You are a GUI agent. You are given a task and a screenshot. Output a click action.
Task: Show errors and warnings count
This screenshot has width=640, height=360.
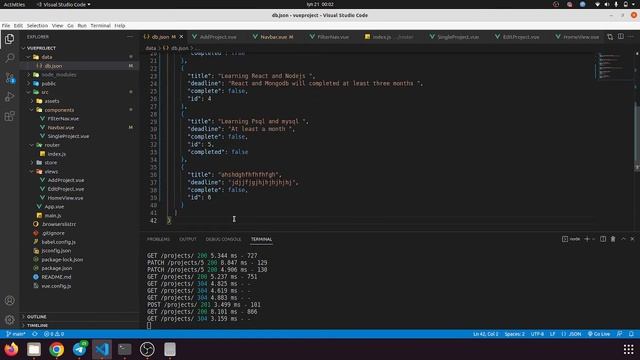coord(54,334)
